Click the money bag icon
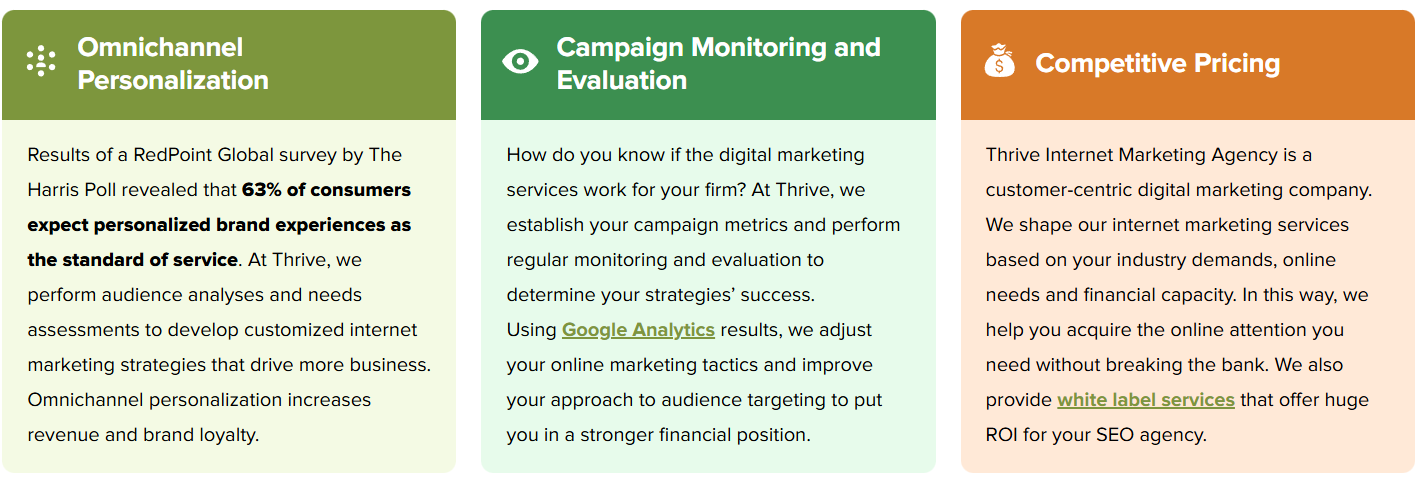The image size is (1425, 480). pyautogui.click(x=999, y=62)
